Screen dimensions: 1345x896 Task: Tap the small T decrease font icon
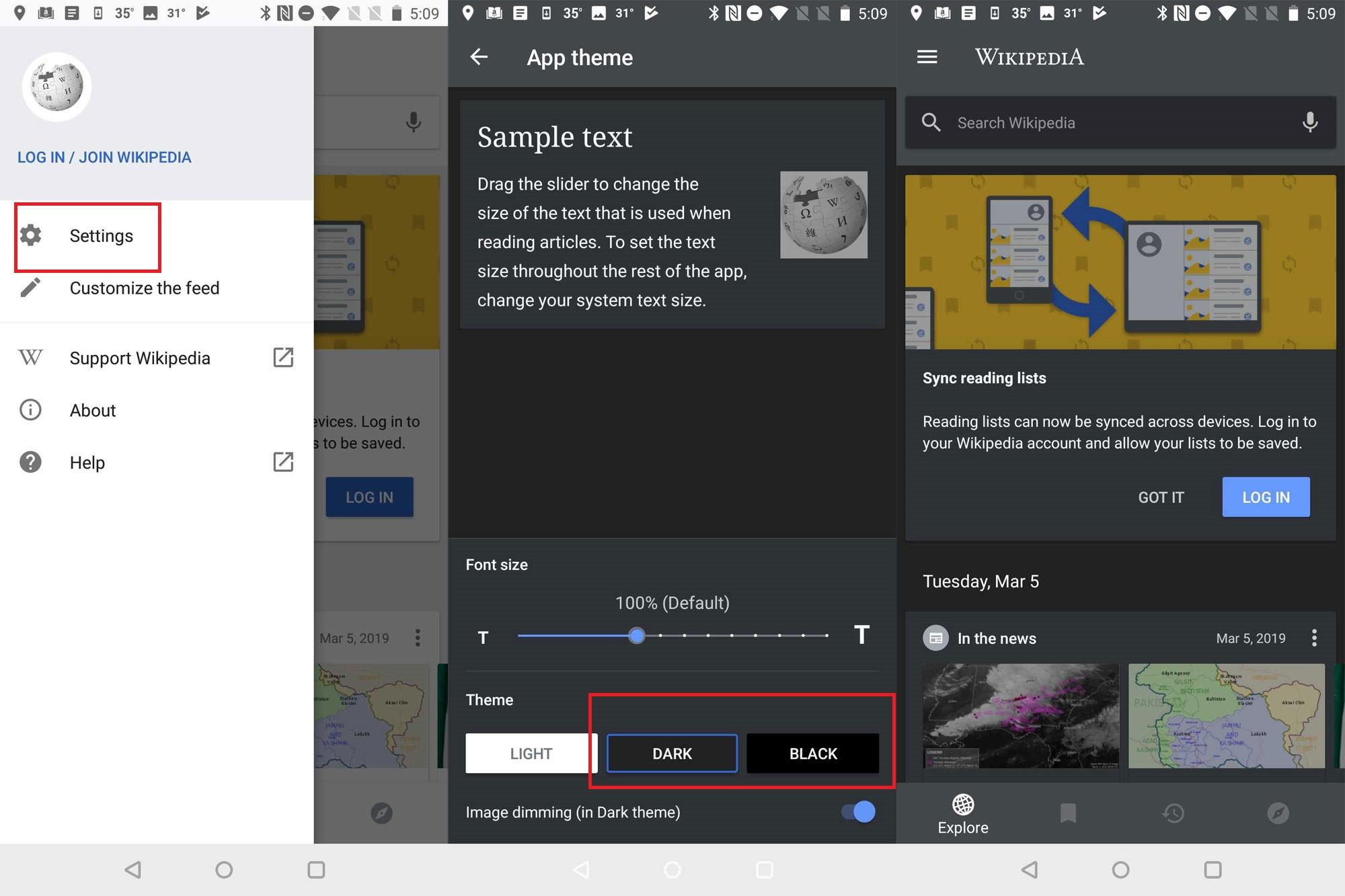click(x=483, y=638)
